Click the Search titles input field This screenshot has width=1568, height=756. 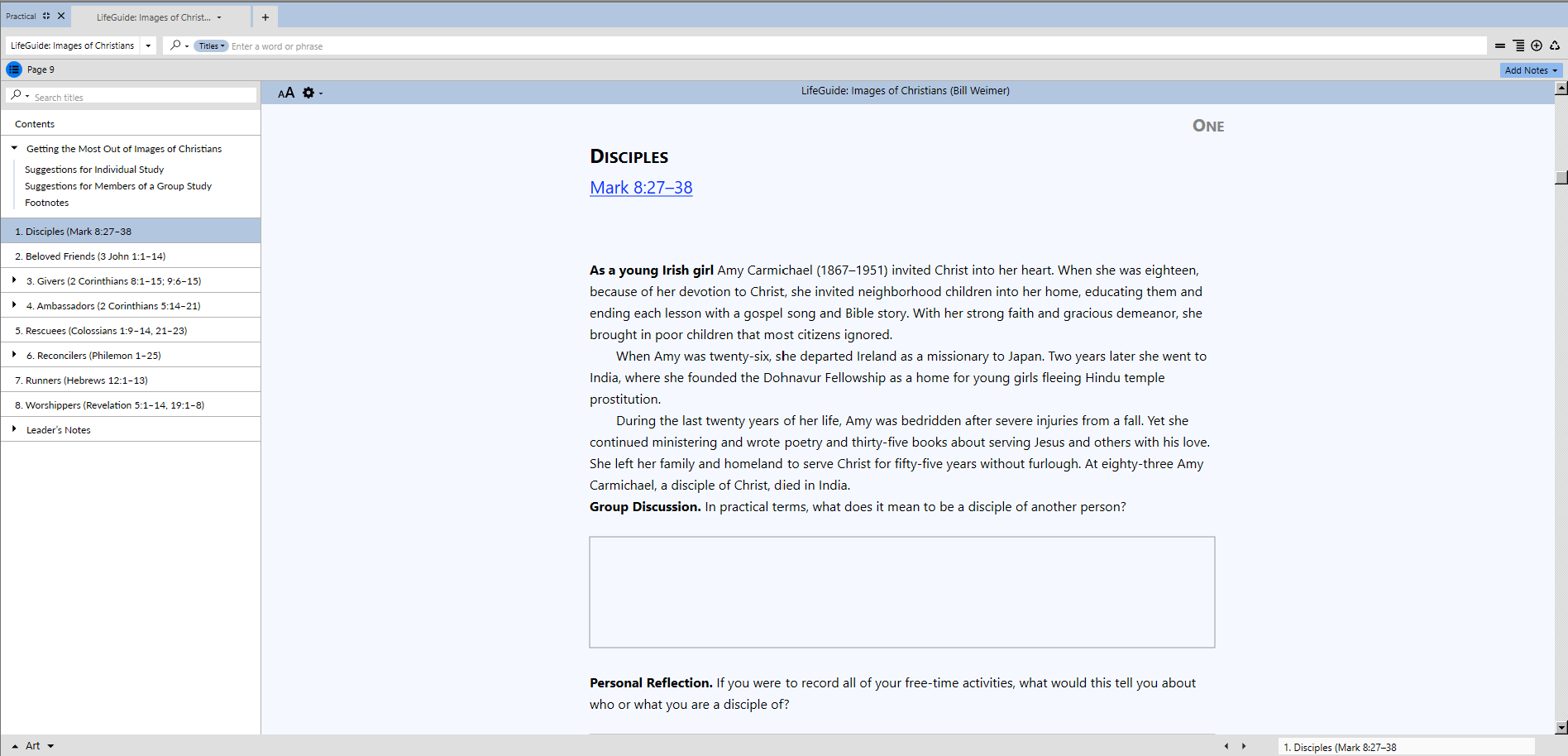coord(141,97)
